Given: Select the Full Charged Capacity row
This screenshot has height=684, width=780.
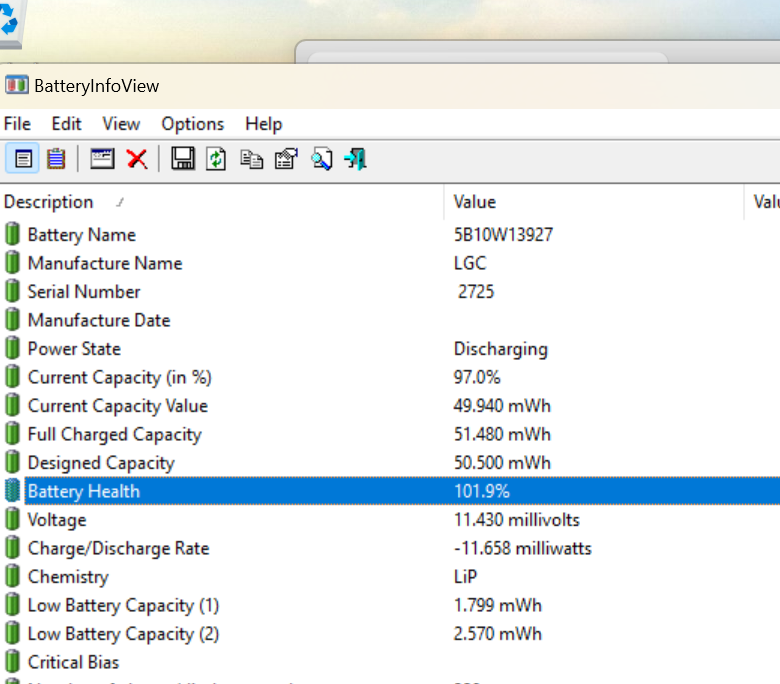Looking at the screenshot, I should (x=390, y=434).
